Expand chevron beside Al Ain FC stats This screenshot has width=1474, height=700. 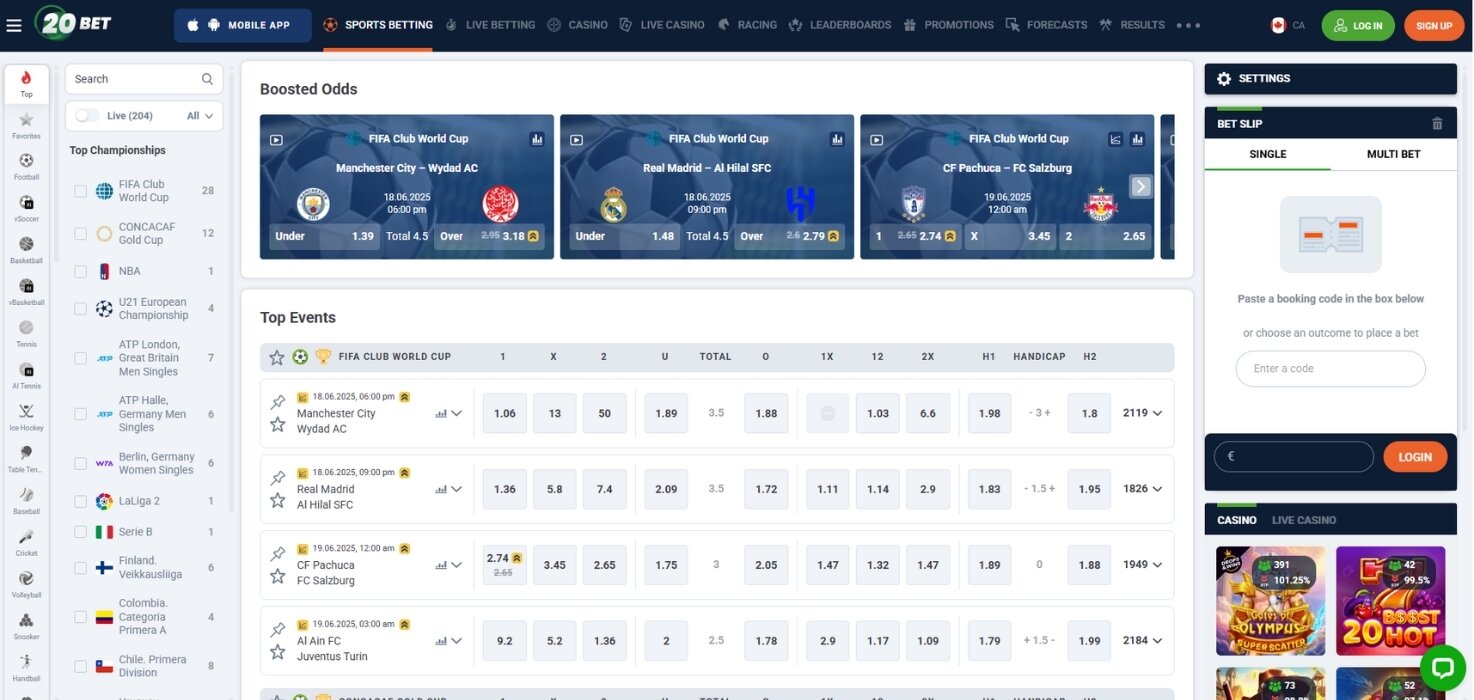pos(457,641)
